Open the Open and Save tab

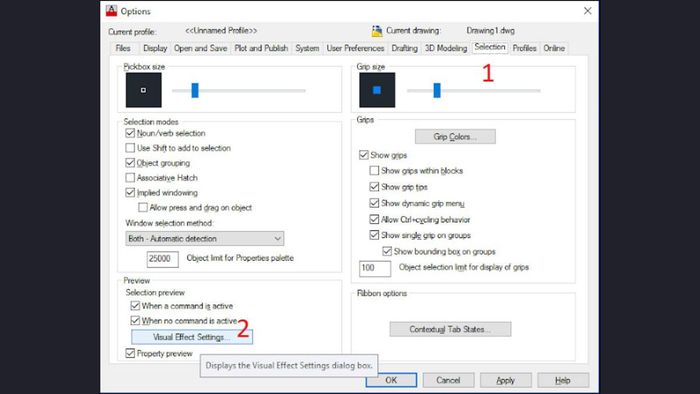tap(200, 48)
